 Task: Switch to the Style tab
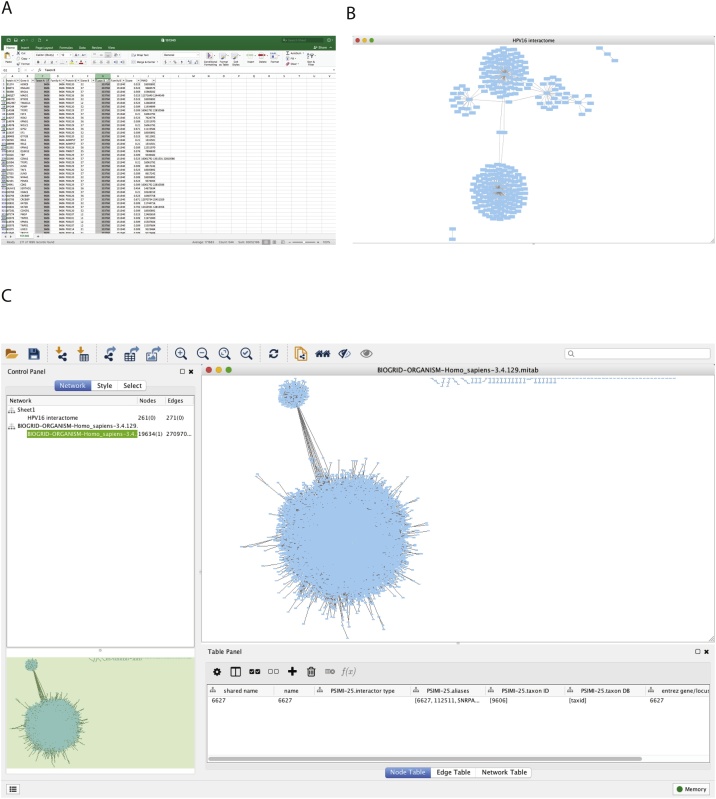[104, 385]
